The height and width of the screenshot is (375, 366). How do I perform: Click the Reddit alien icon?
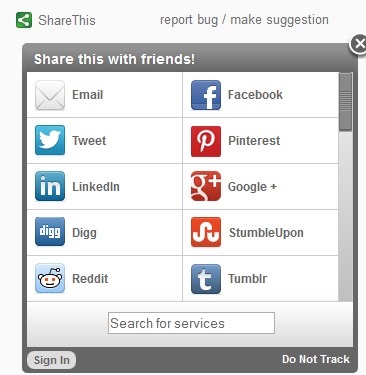[50, 278]
